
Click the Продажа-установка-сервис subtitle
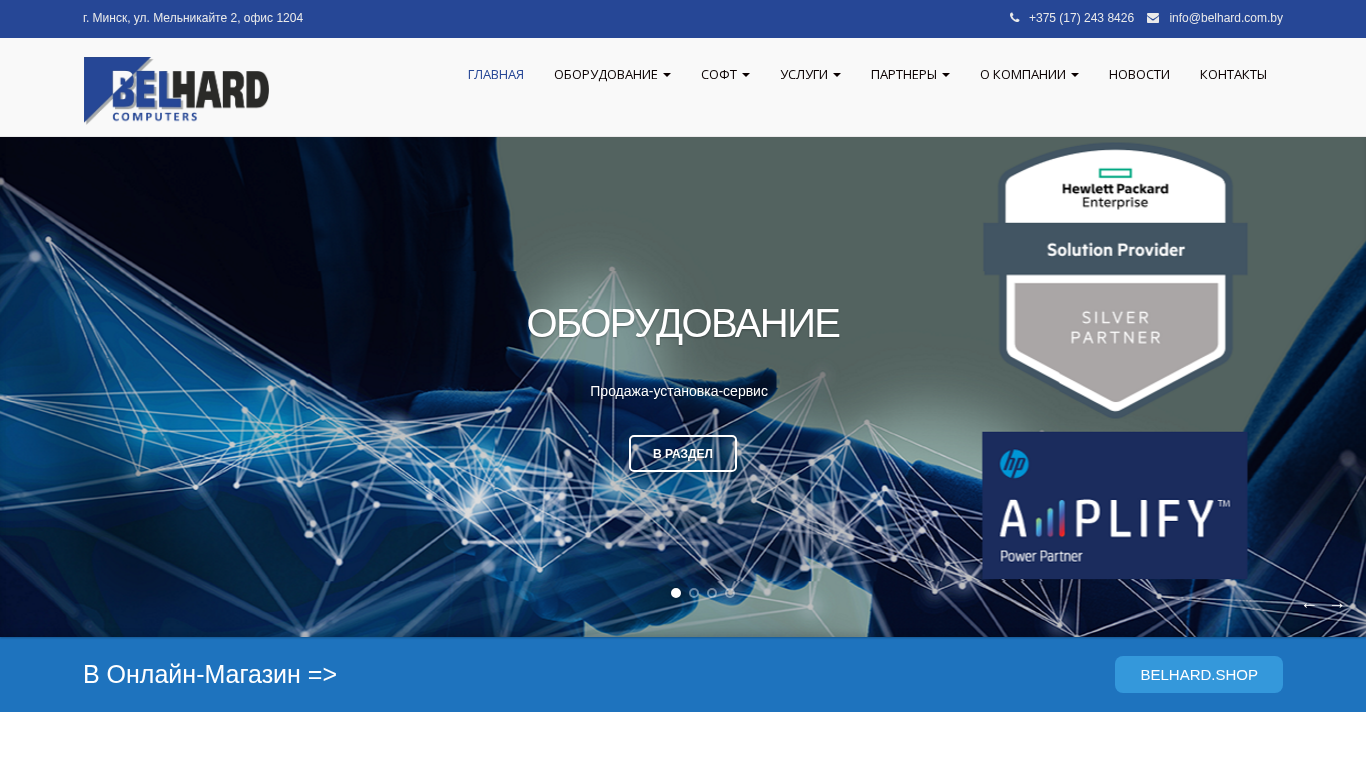(x=679, y=391)
